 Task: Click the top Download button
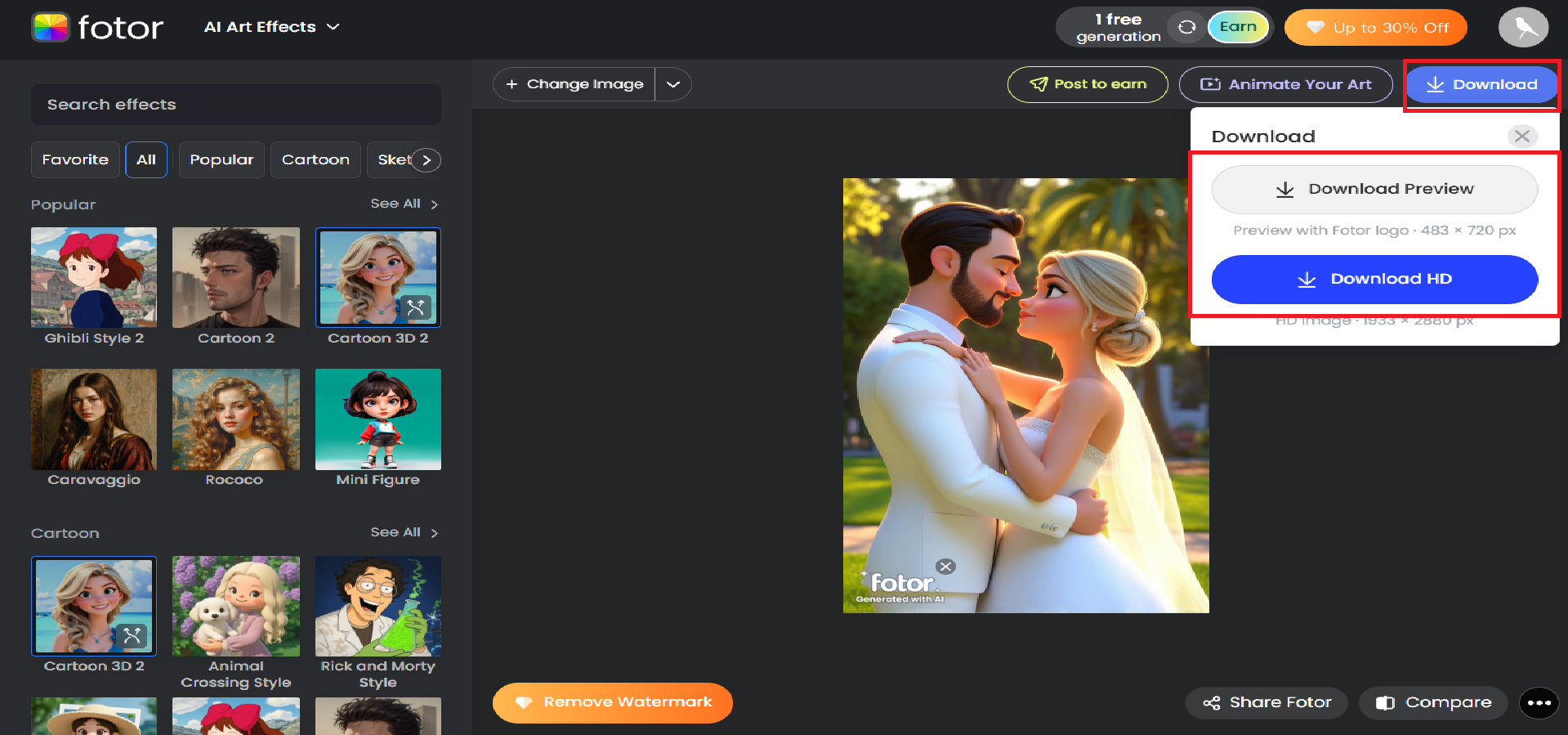coord(1481,84)
